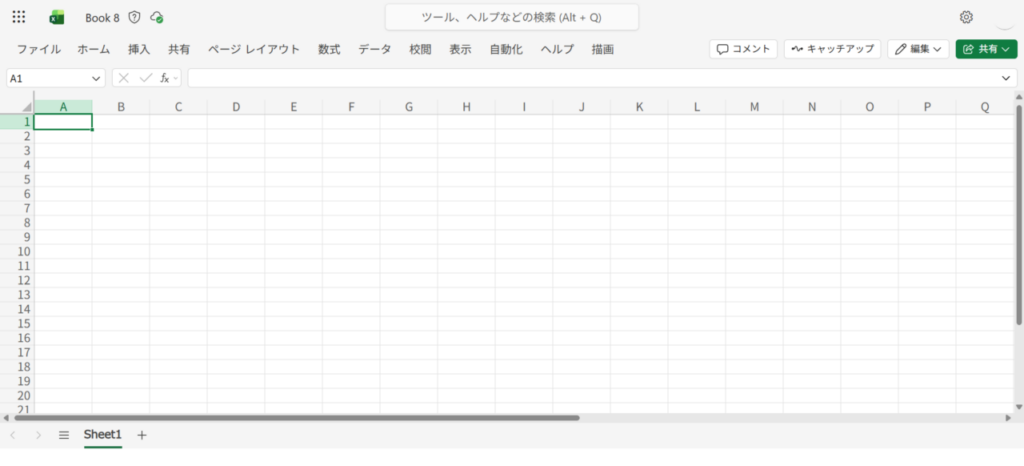This screenshot has height=466, width=1024.
Task: Expand the formula bar chevron
Action: coord(1006,78)
